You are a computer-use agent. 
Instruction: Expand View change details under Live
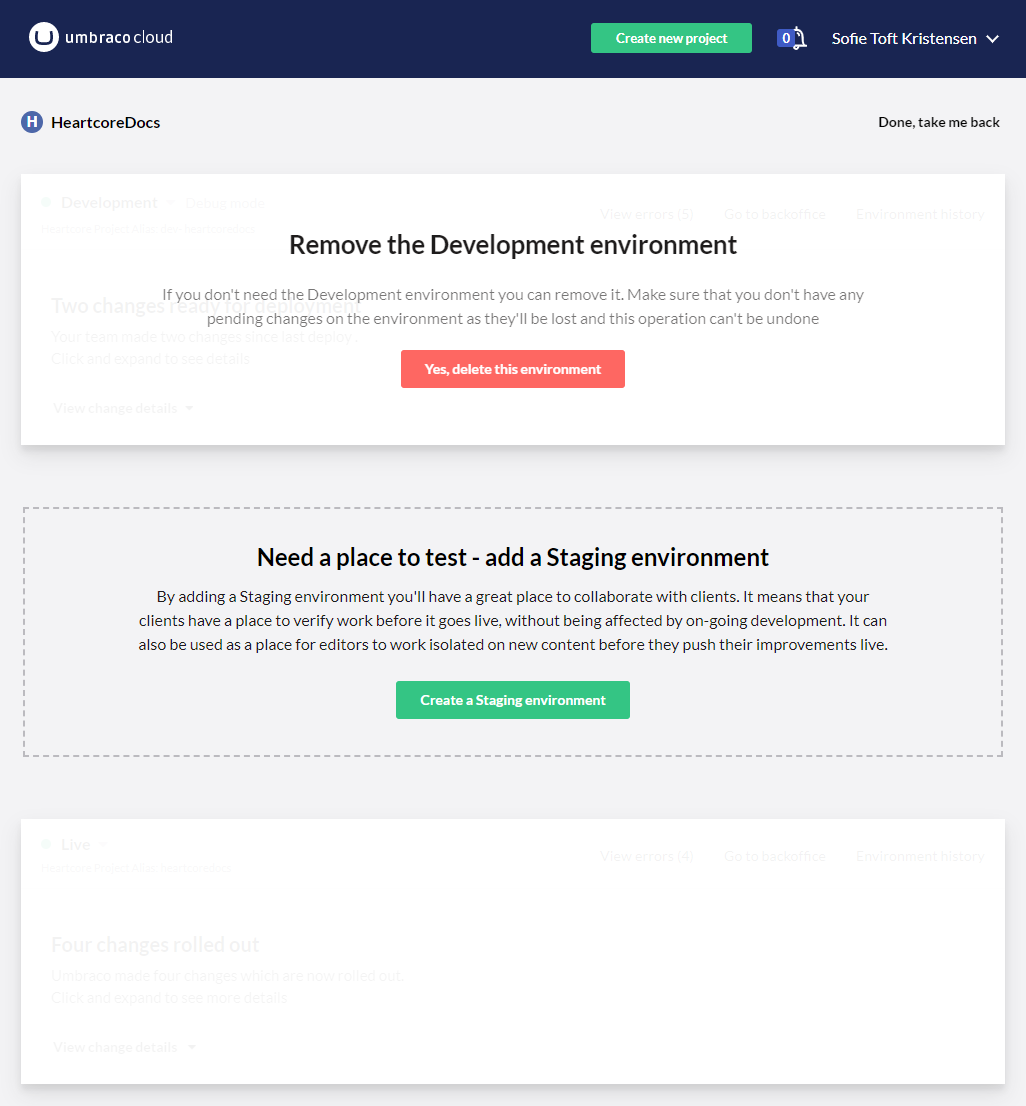pyautogui.click(x=123, y=1047)
